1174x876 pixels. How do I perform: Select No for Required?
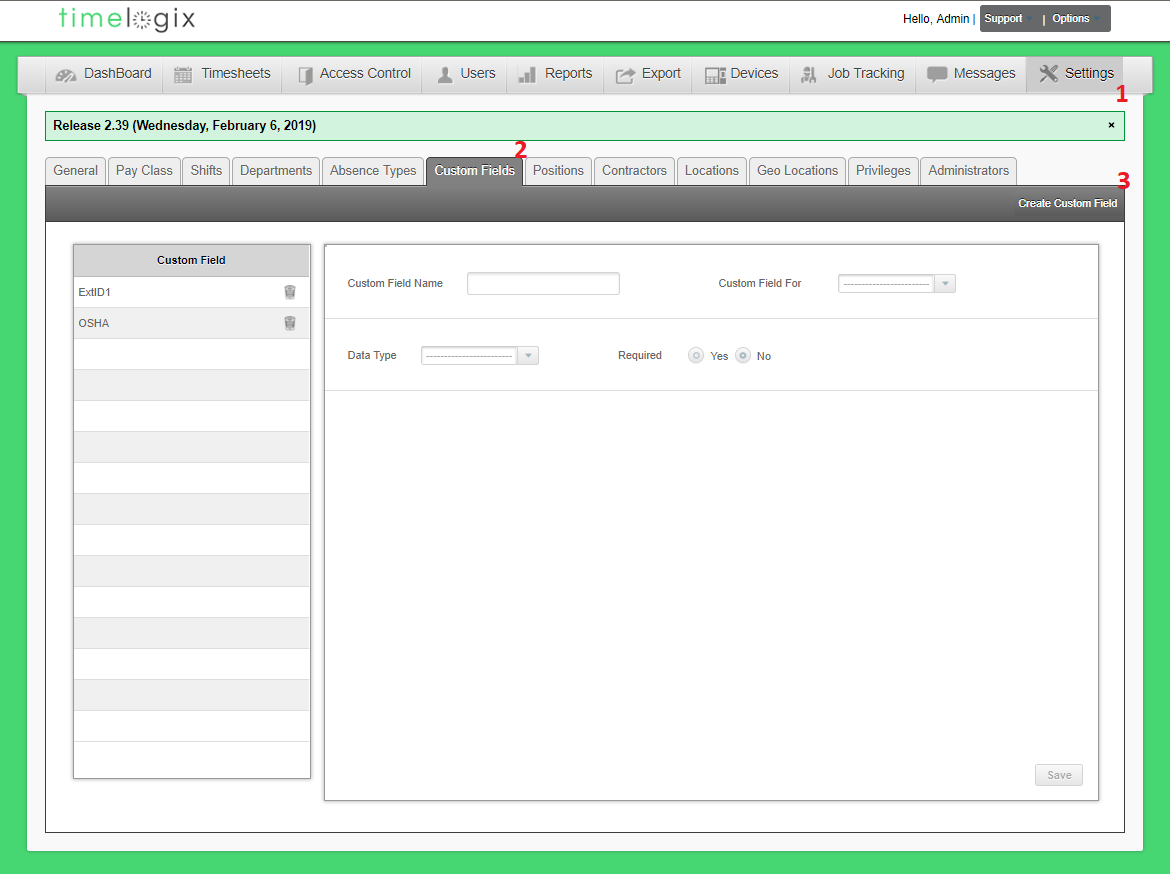[743, 356]
